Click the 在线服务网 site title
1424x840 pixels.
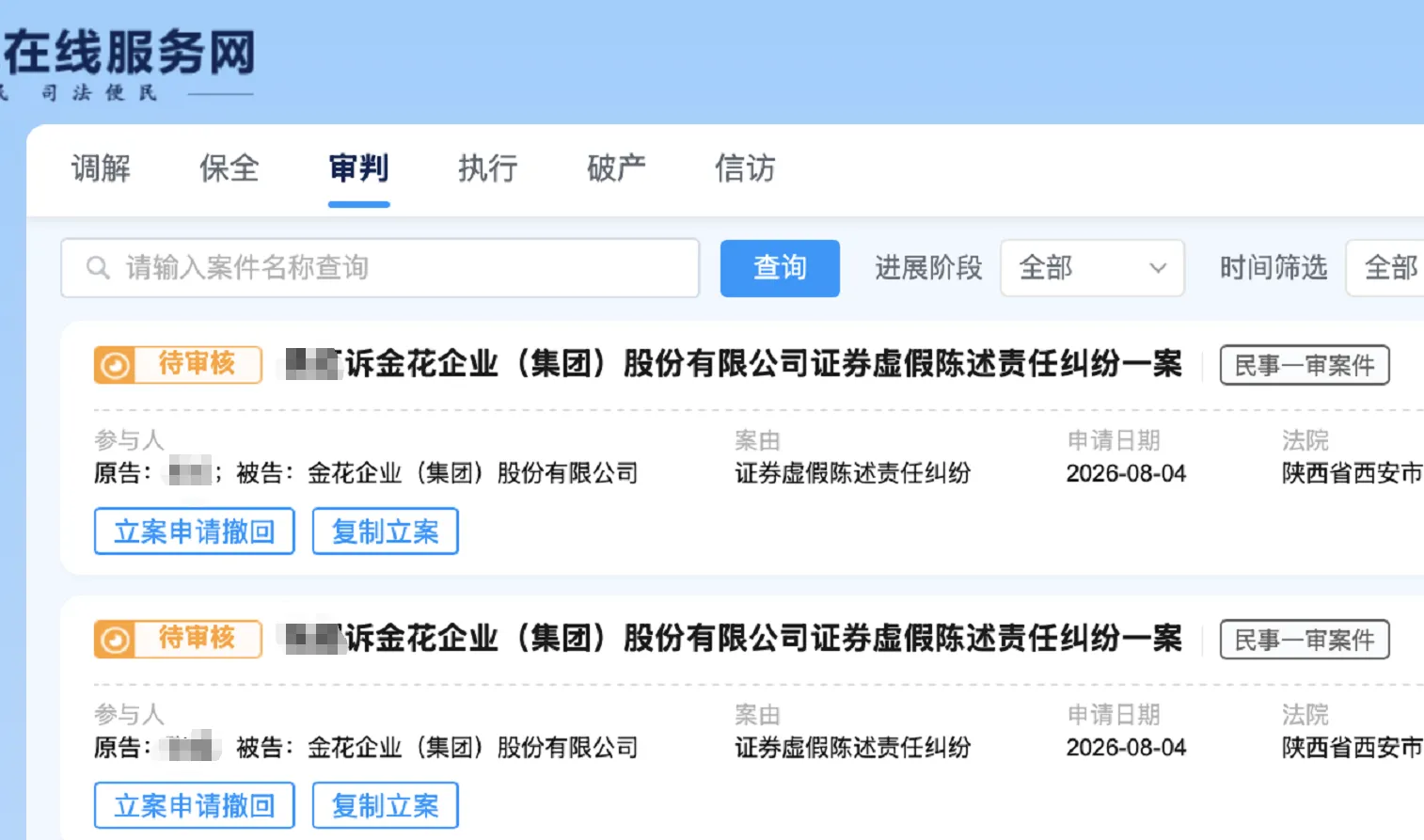pos(129,52)
